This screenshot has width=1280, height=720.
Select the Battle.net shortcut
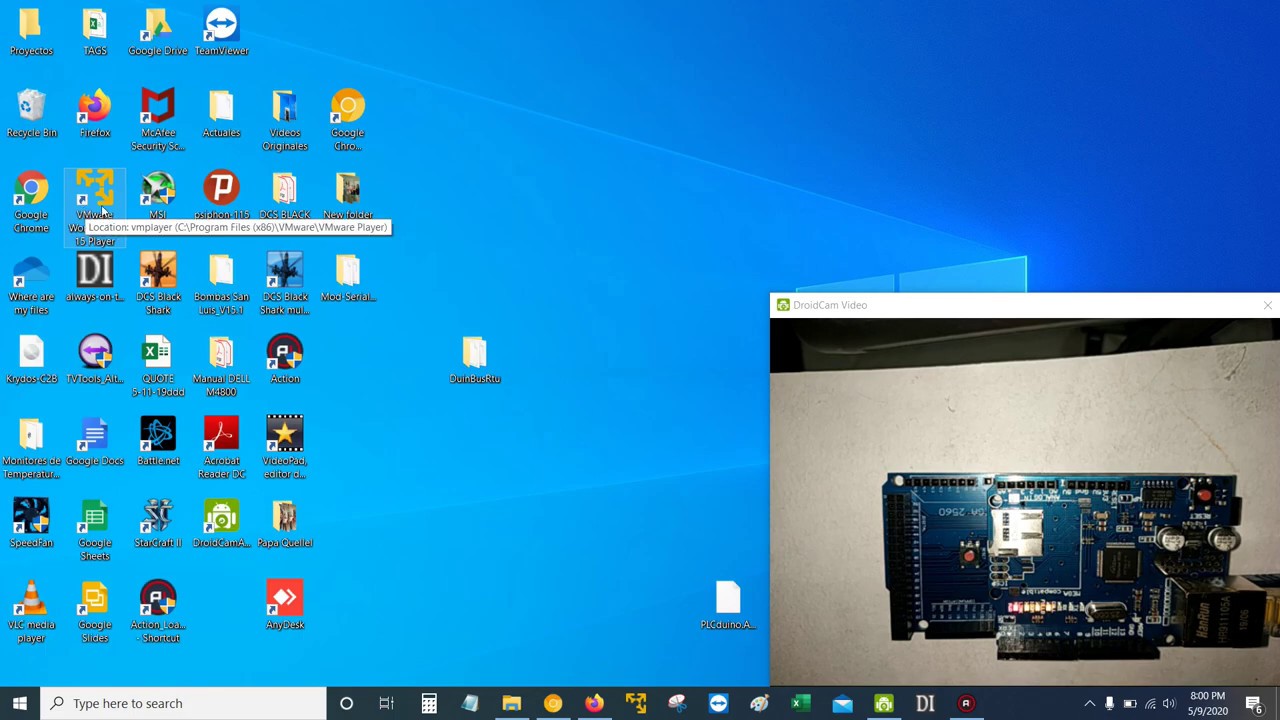tap(158, 442)
